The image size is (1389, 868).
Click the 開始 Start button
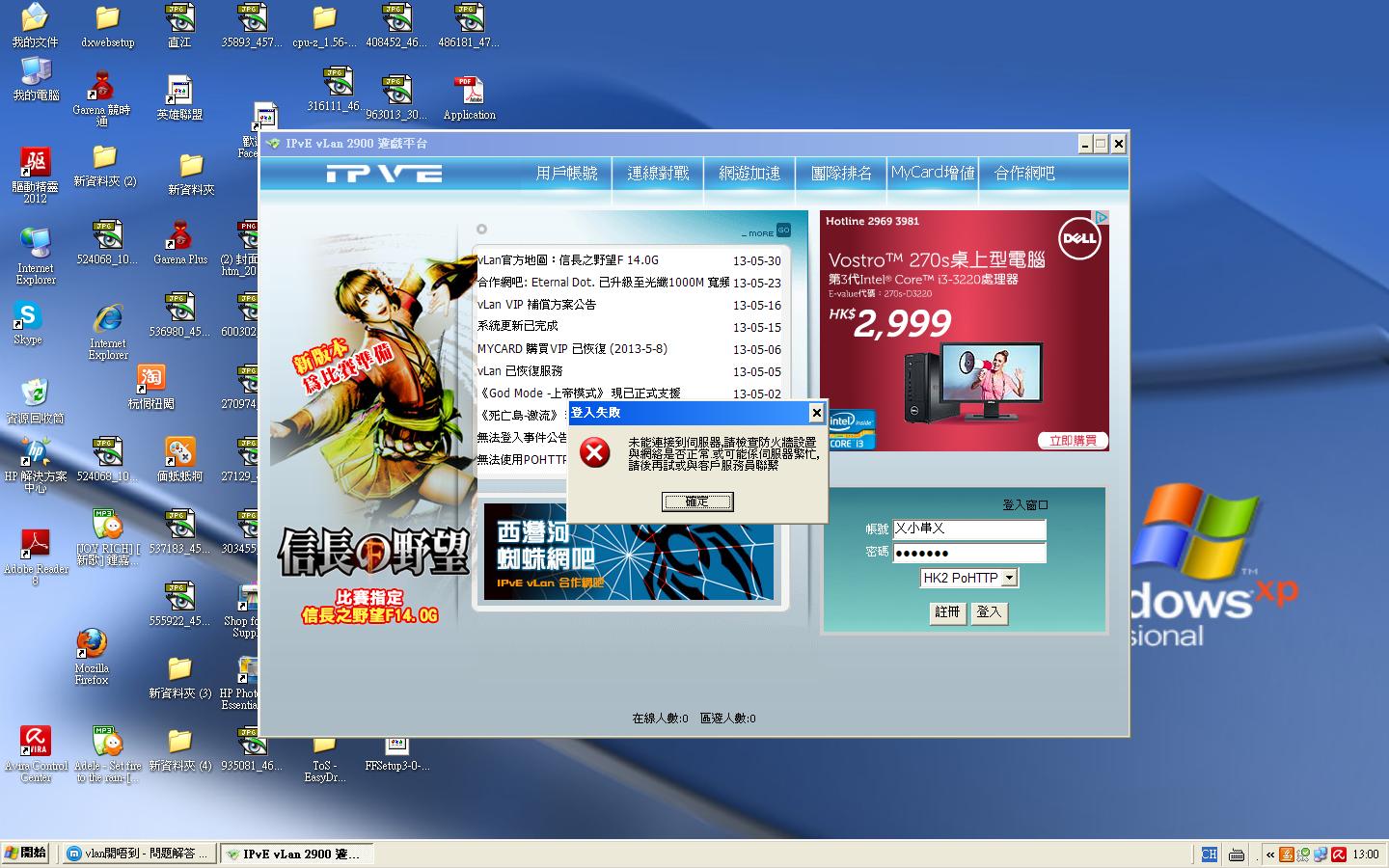pyautogui.click(x=26, y=854)
